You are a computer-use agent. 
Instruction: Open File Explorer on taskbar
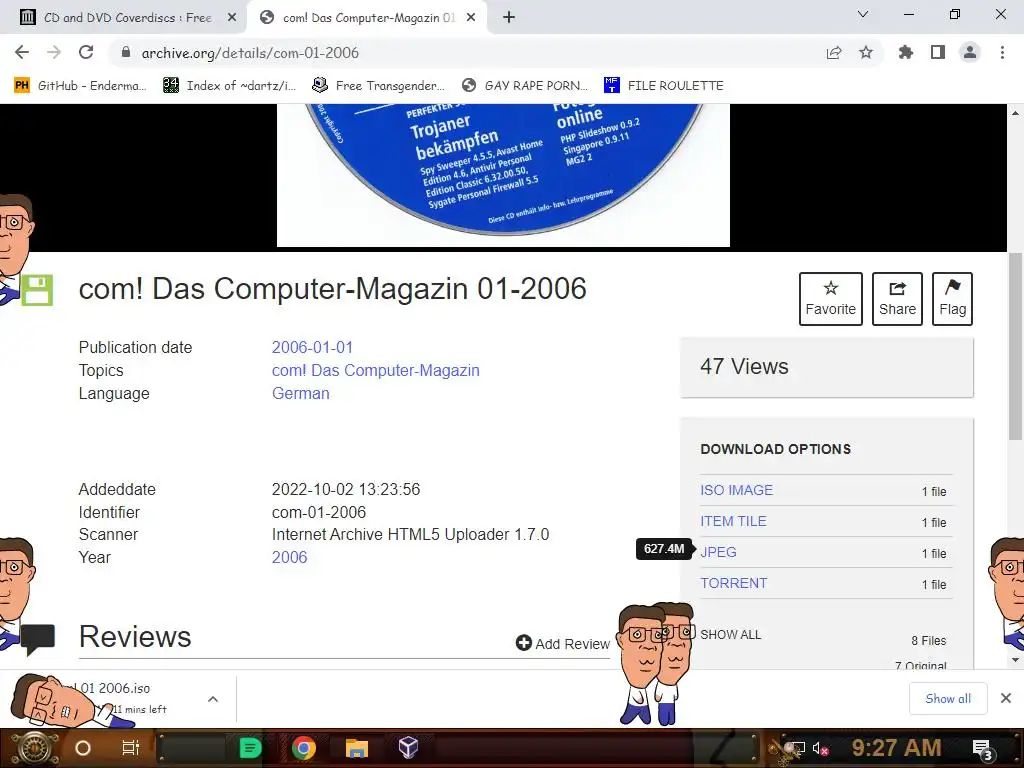tap(357, 748)
